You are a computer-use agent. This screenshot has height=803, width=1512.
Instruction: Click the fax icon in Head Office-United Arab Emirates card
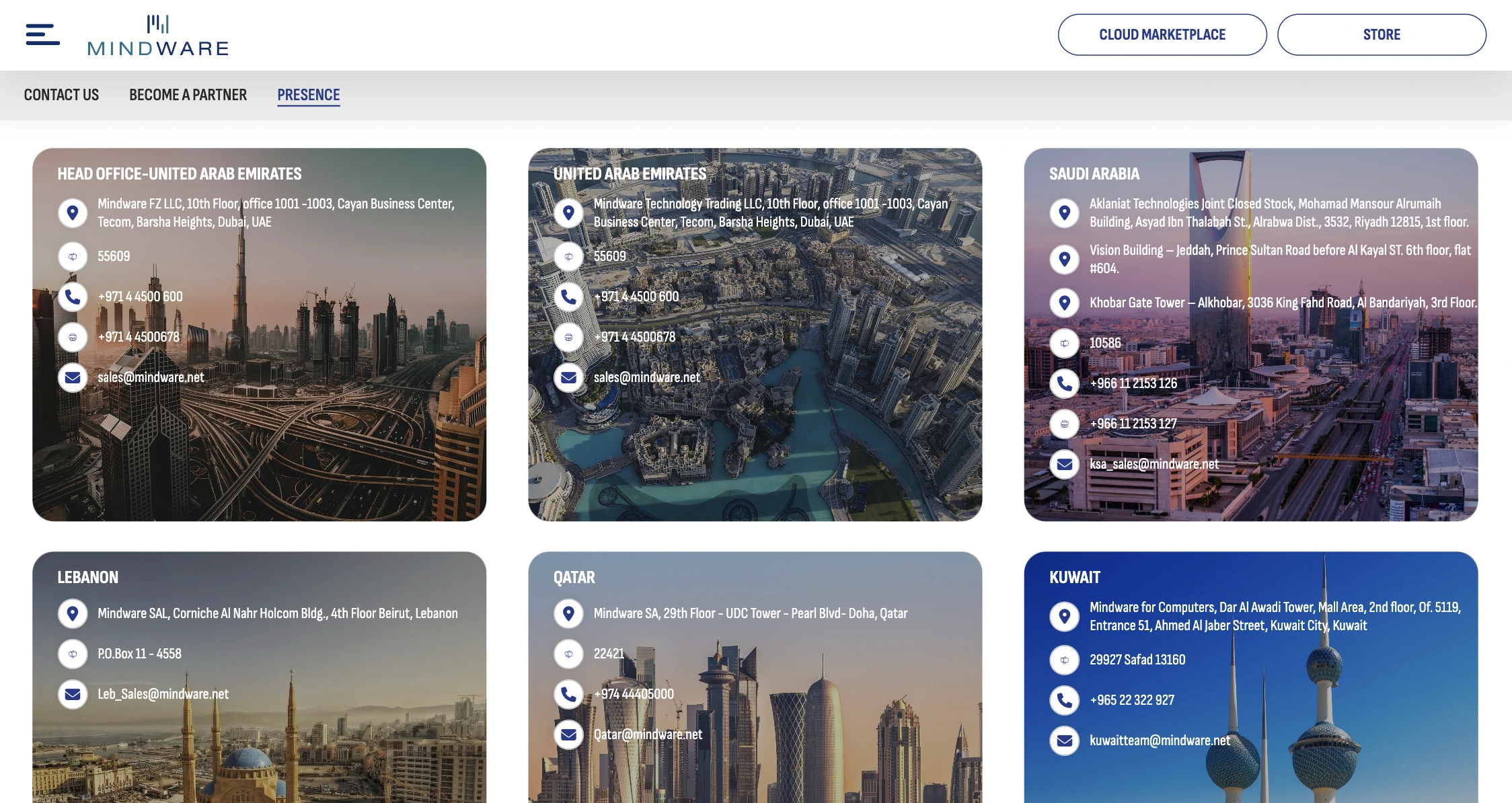[x=73, y=337]
